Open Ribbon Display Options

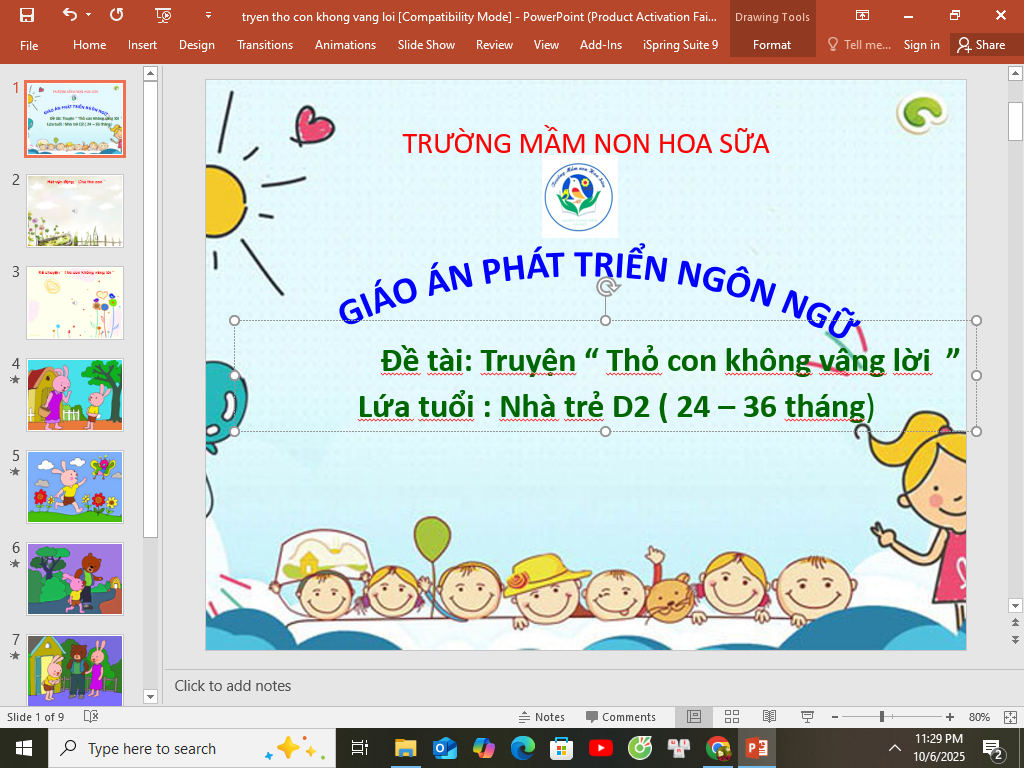coord(862,15)
